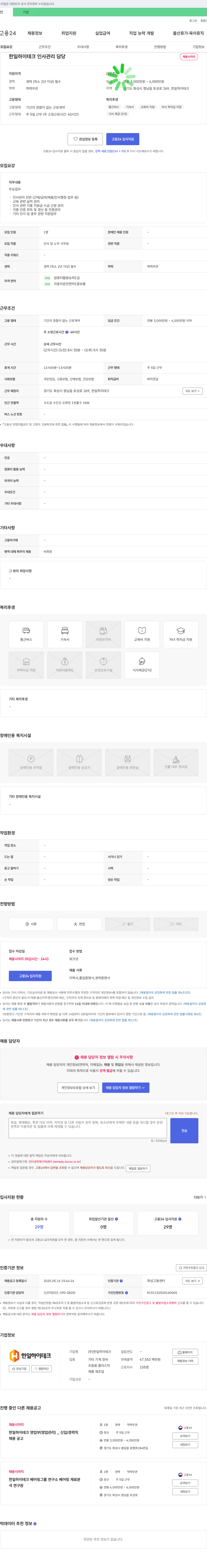Image resolution: width=207 pixels, height=1568 pixels.
Task: Click the 강력 새로고침(Ctrl + F5) link
Action: (x=110, y=151)
